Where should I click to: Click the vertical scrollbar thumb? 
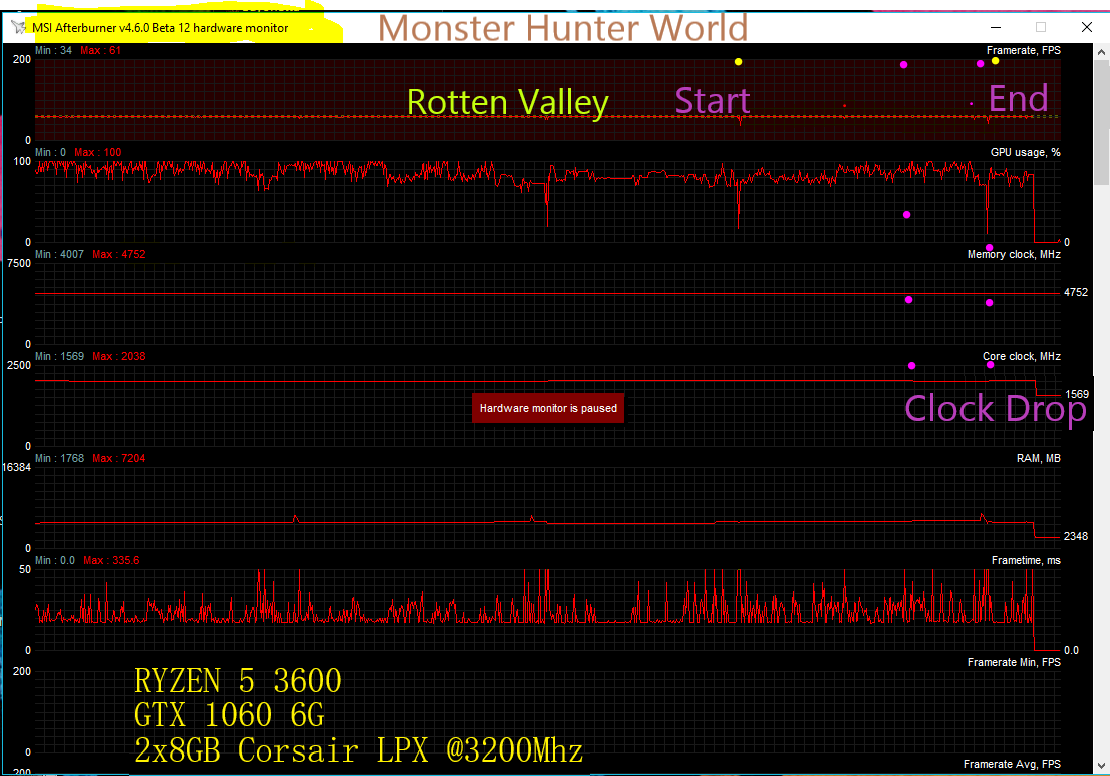1102,122
